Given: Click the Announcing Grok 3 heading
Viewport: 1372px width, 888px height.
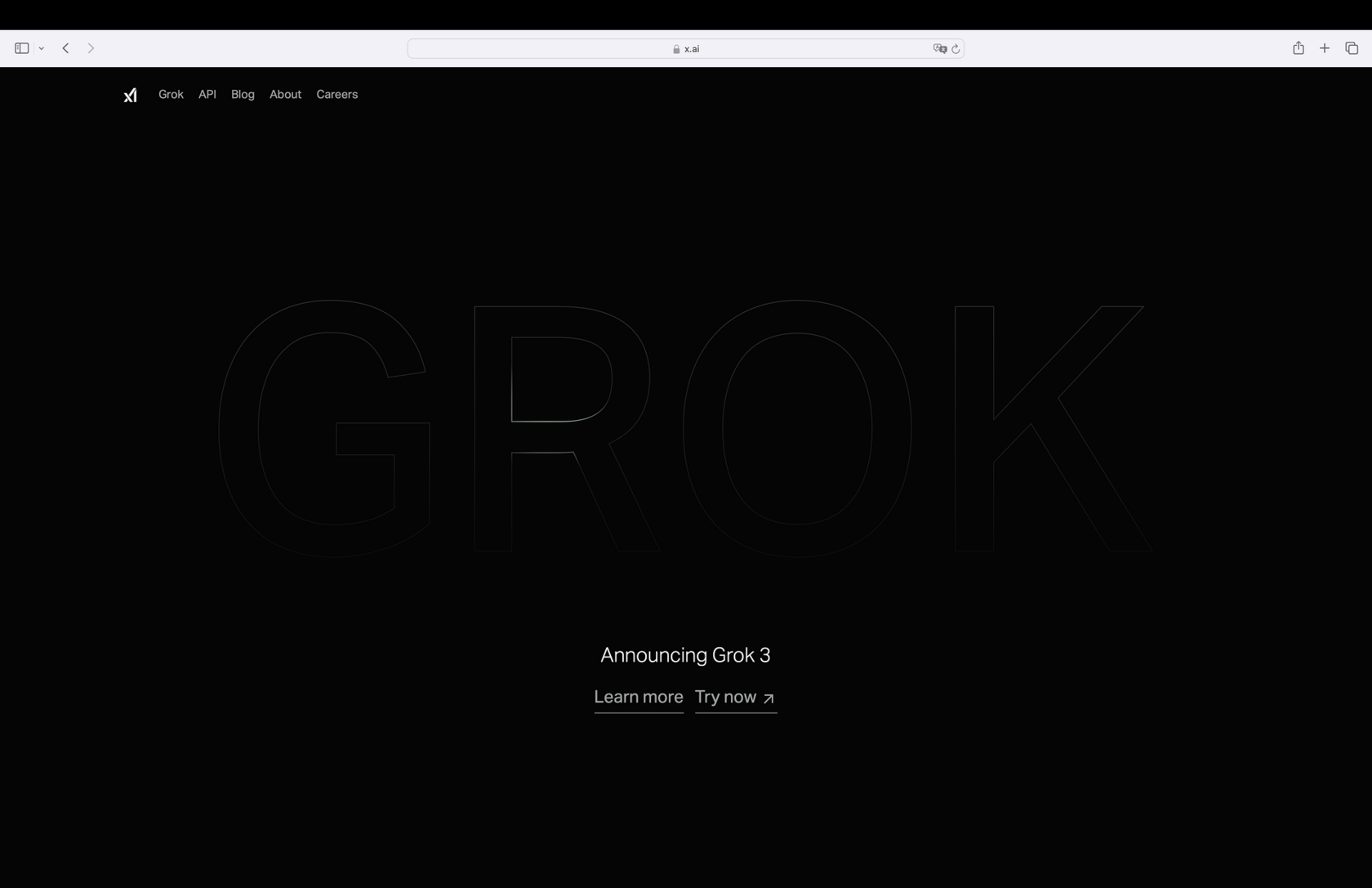Looking at the screenshot, I should pos(685,655).
